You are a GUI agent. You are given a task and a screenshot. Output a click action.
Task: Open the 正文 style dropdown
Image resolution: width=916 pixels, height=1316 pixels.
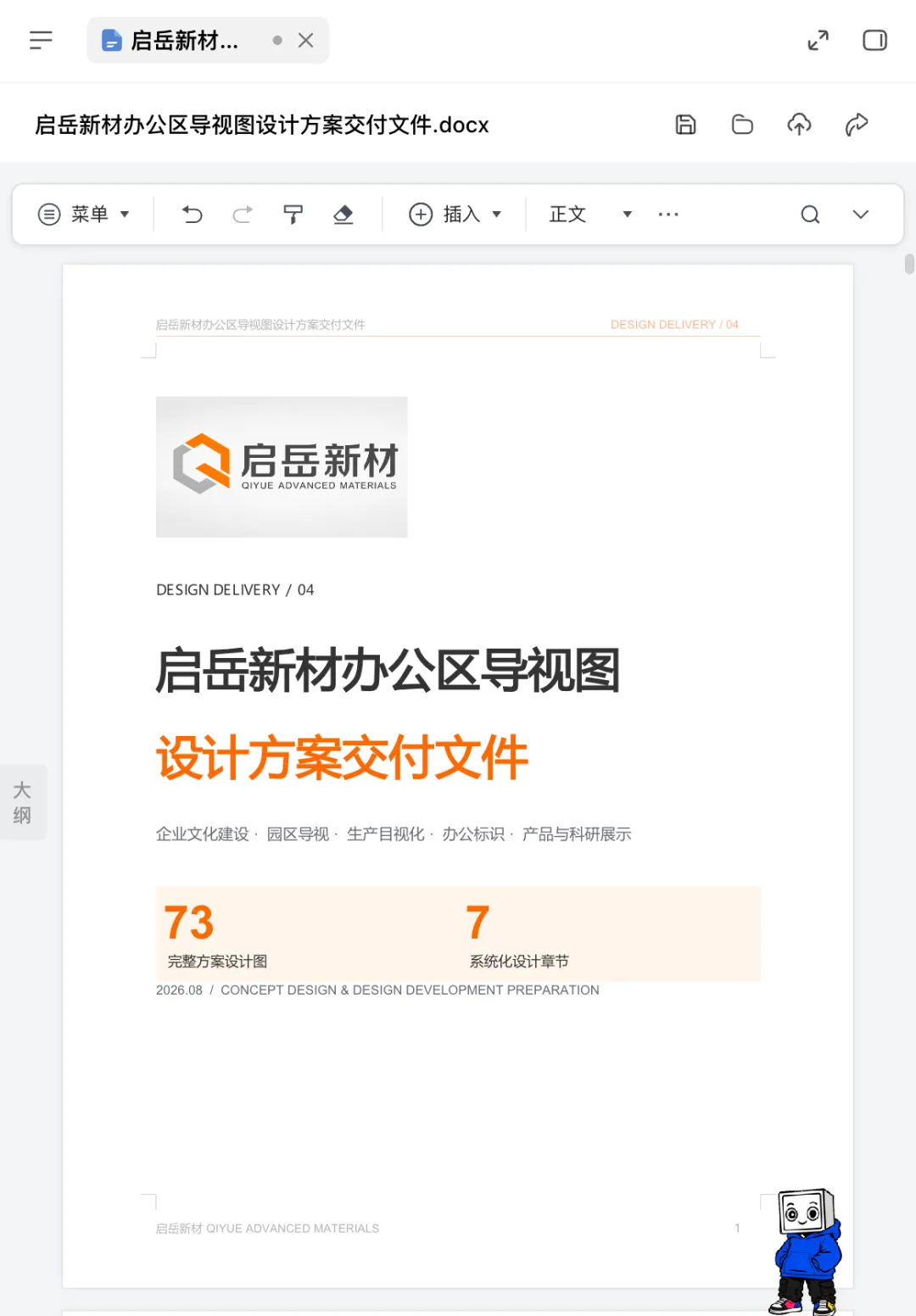[590, 215]
